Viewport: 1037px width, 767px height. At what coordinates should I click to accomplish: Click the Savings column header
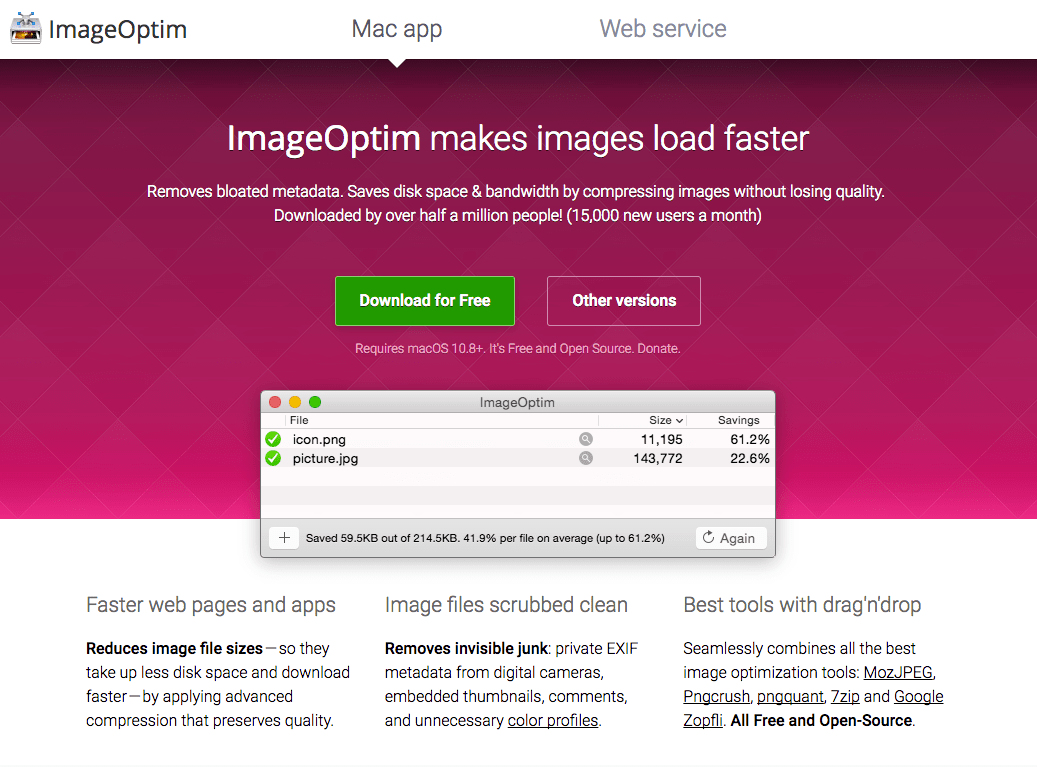click(739, 421)
